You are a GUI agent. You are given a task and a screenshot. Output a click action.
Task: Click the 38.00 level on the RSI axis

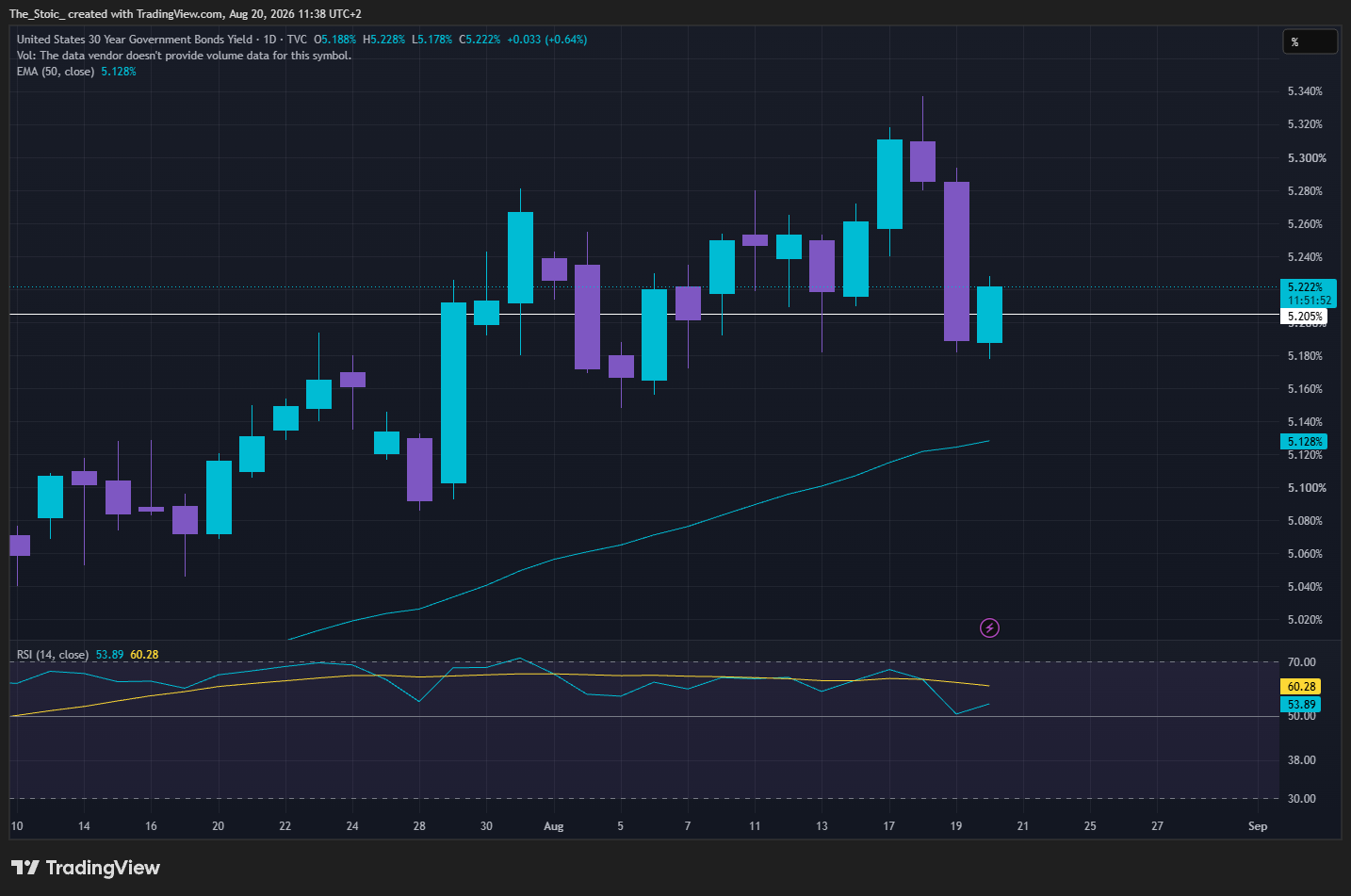(x=1301, y=760)
